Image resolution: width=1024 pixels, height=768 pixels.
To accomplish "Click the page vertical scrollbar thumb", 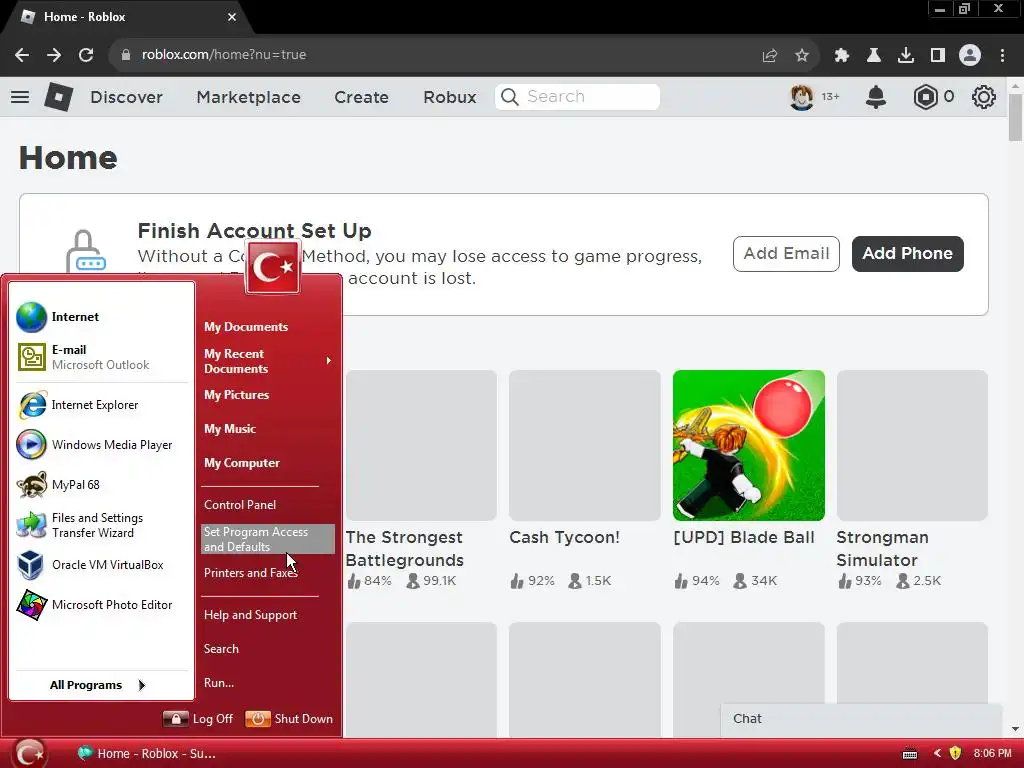I will pos(1015,118).
